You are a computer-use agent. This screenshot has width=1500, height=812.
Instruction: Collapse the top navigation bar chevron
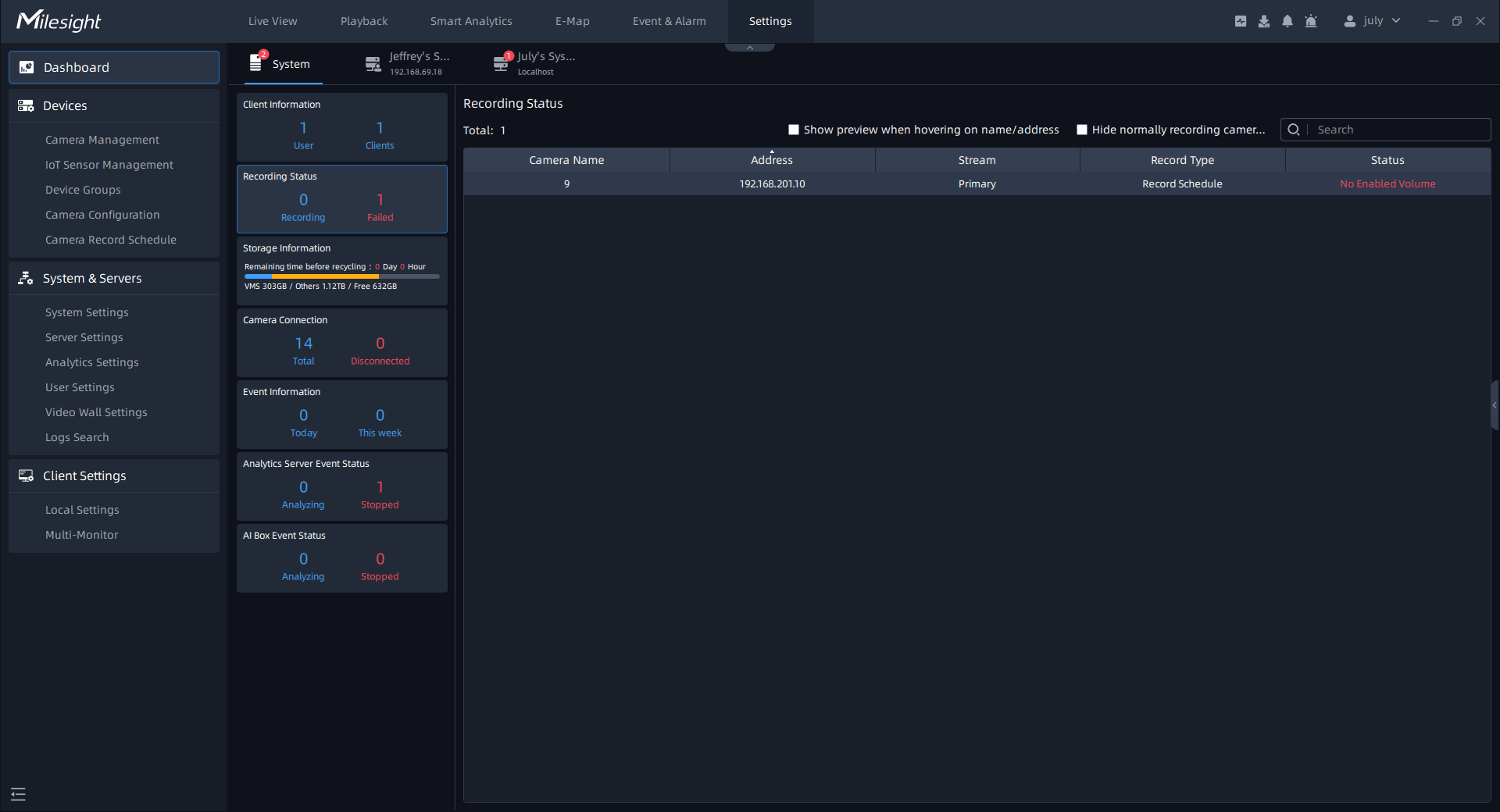click(749, 48)
